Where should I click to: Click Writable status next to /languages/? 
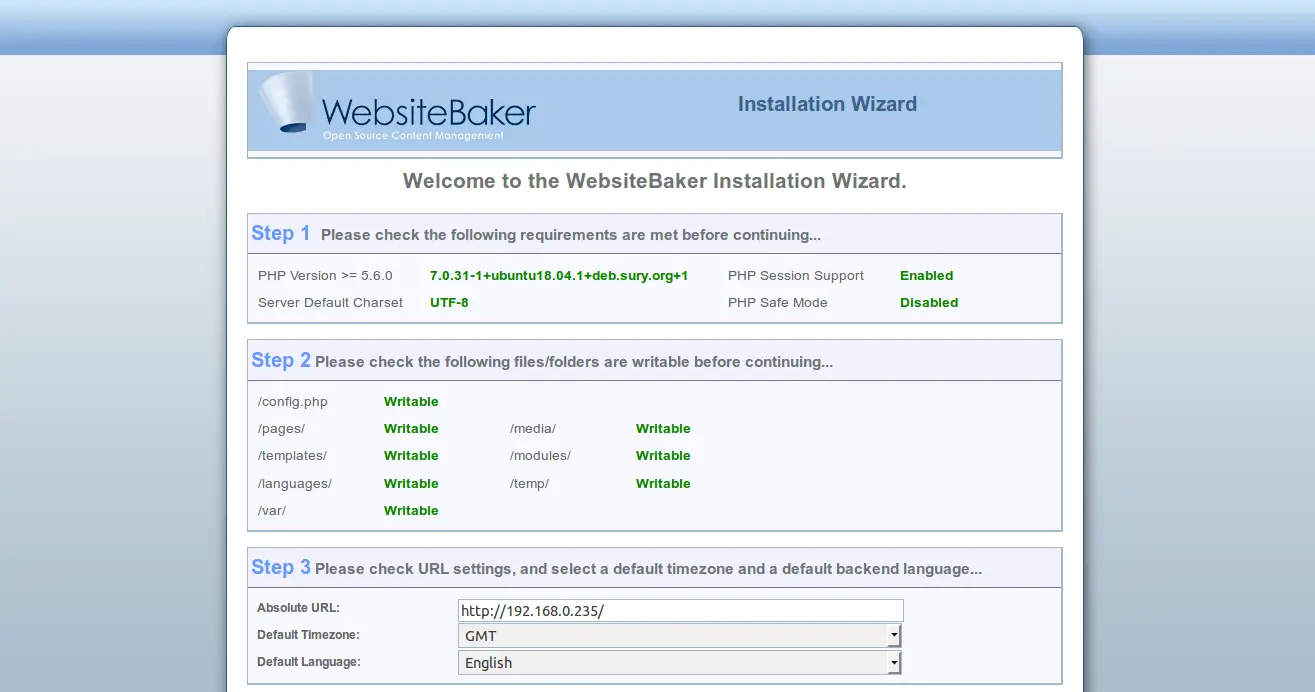[411, 484]
